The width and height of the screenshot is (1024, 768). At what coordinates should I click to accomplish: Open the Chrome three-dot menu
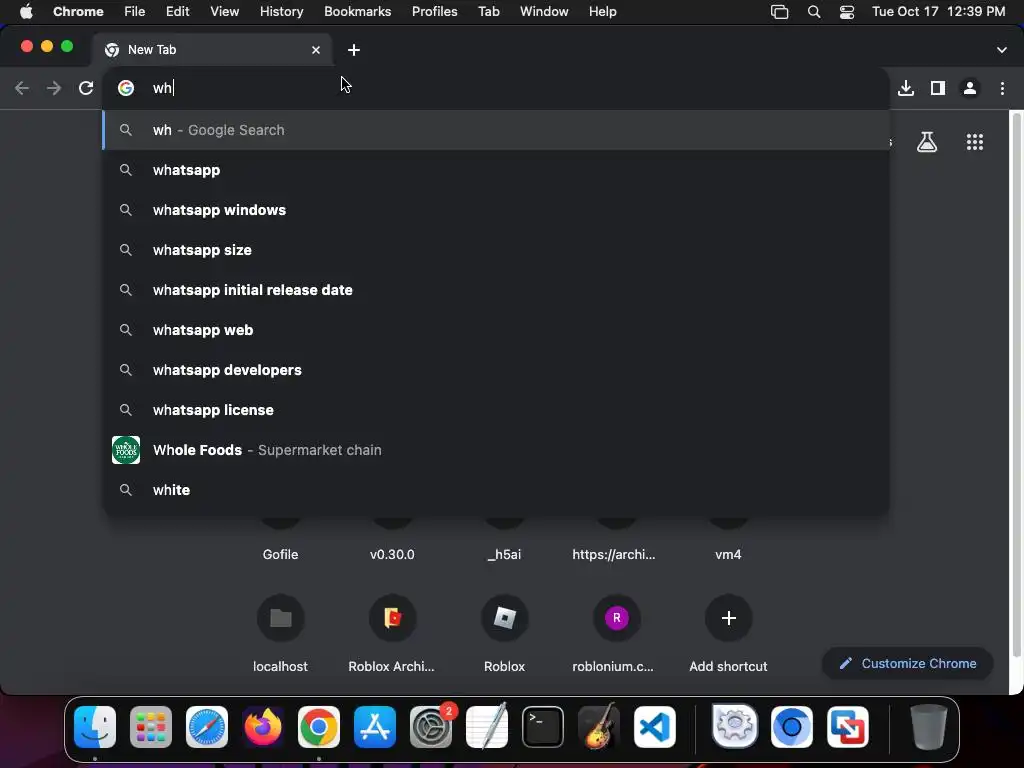coord(1002,88)
